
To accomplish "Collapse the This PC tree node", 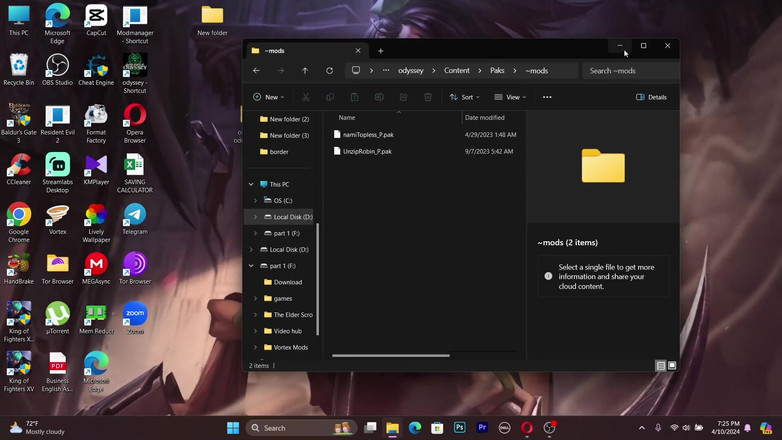I will tap(251, 184).
